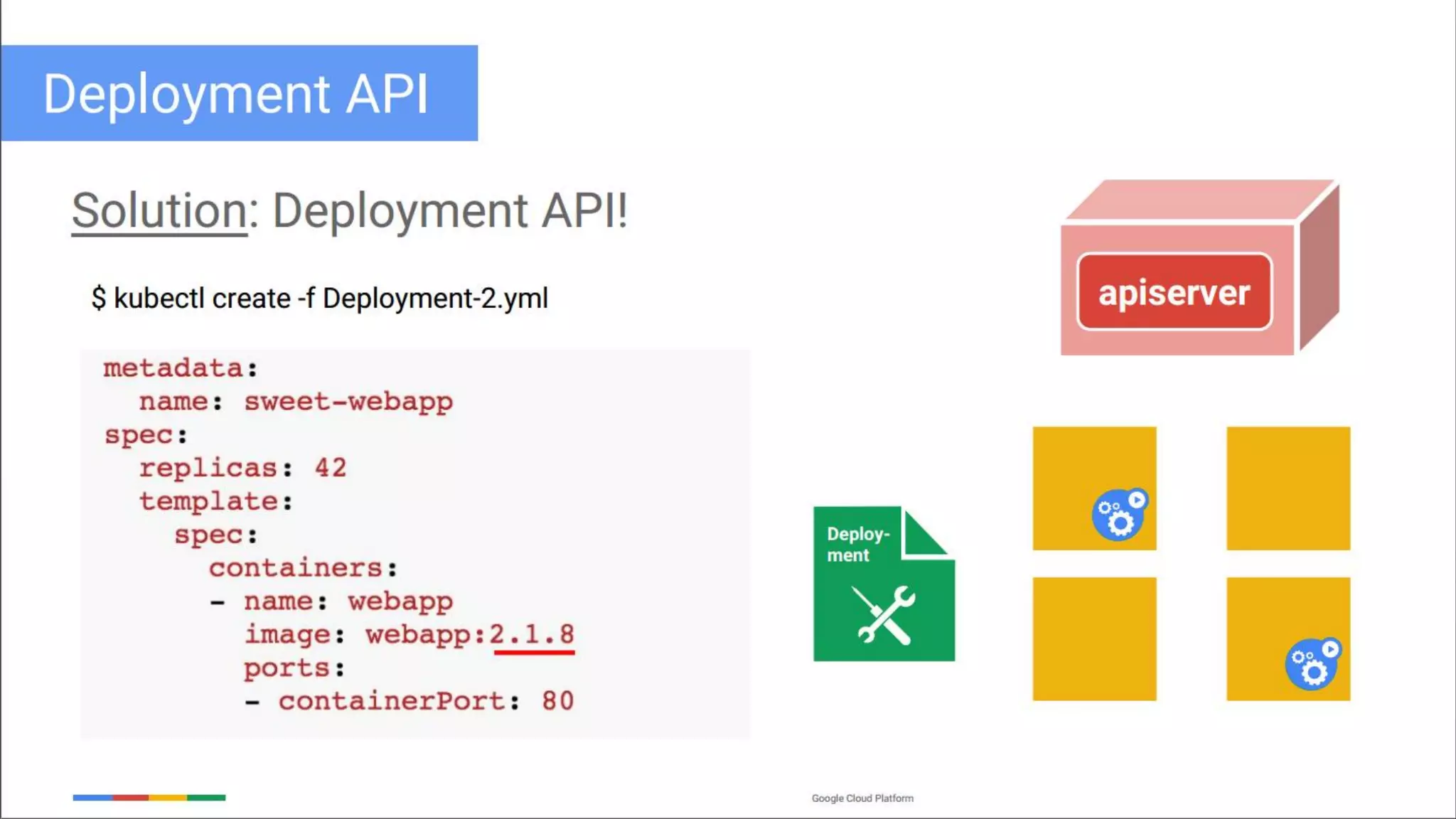
Task: Click the gear icon in top-left yellow box
Action: pos(1119,515)
